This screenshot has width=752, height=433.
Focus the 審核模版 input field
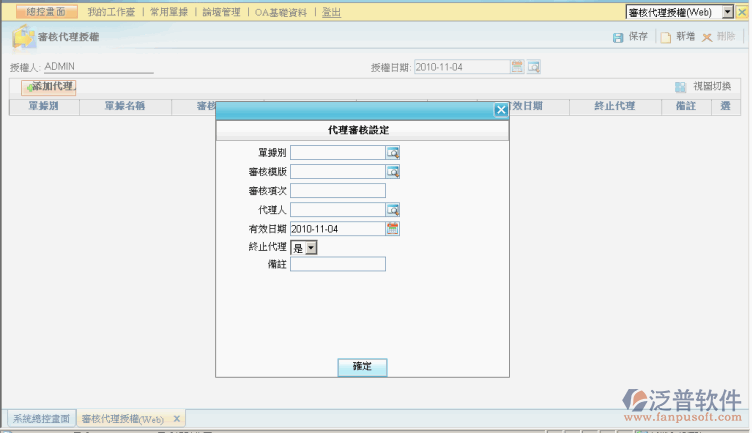pos(338,172)
